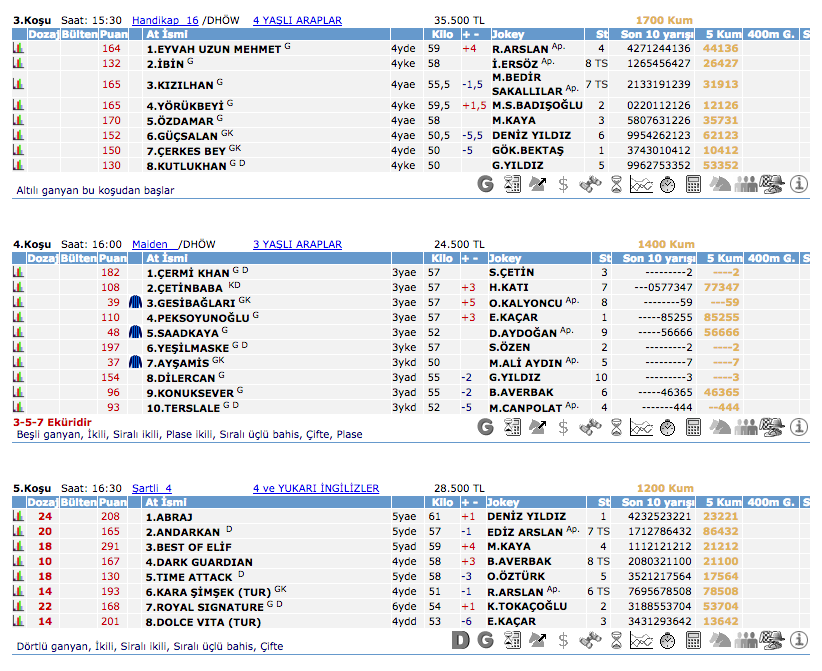Click the G icon under race 3
Viewport: 822px width, 671px height.
click(486, 184)
